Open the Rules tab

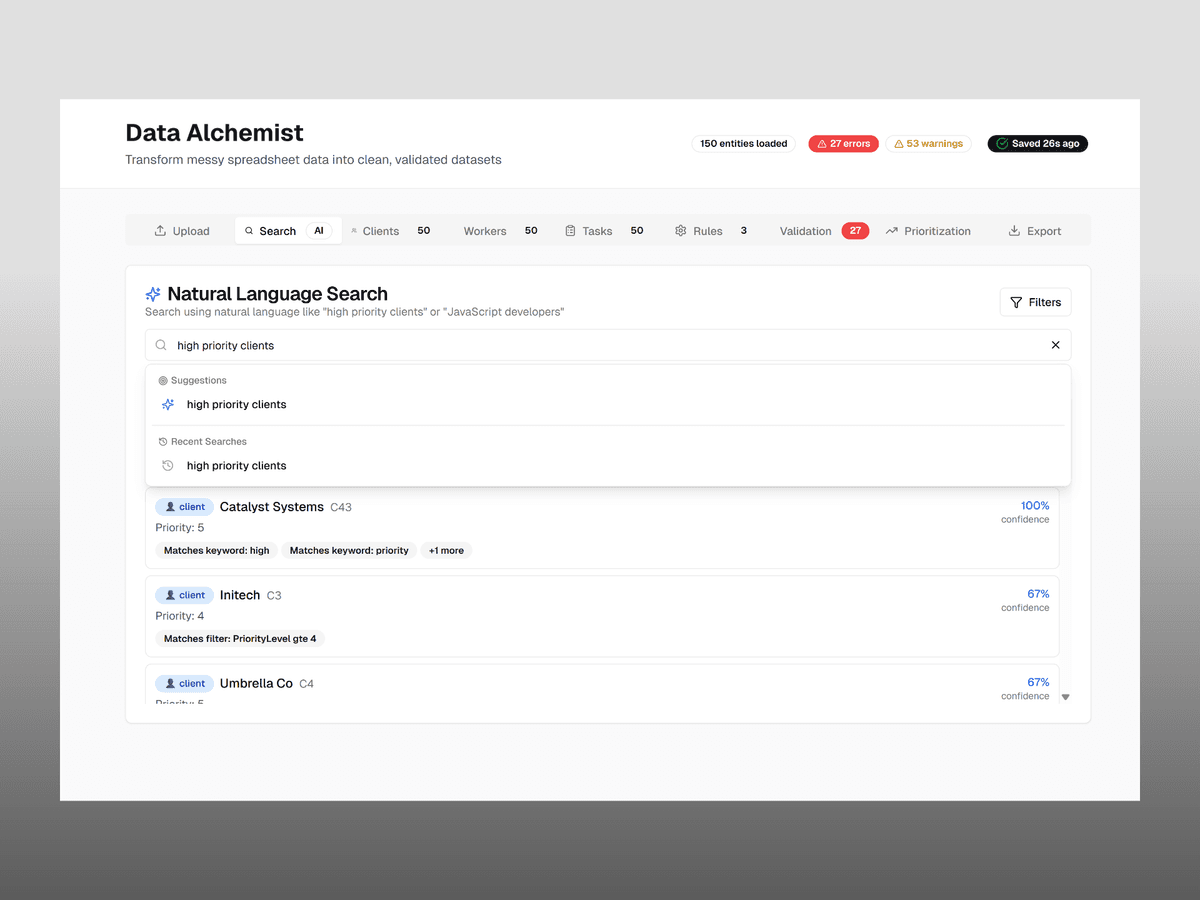click(712, 231)
